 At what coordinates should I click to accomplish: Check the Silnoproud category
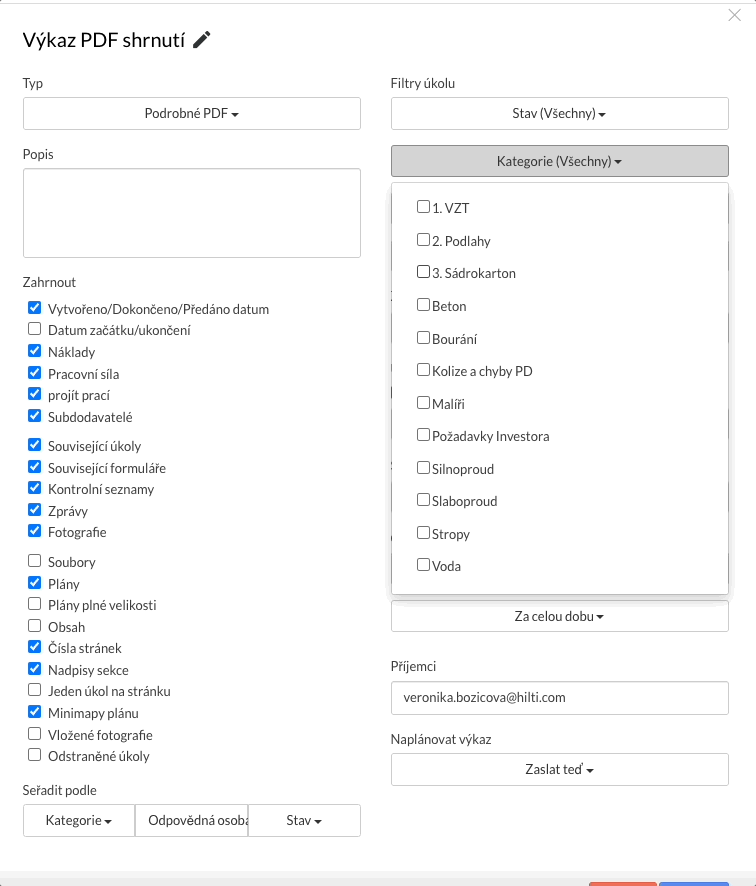(423, 467)
